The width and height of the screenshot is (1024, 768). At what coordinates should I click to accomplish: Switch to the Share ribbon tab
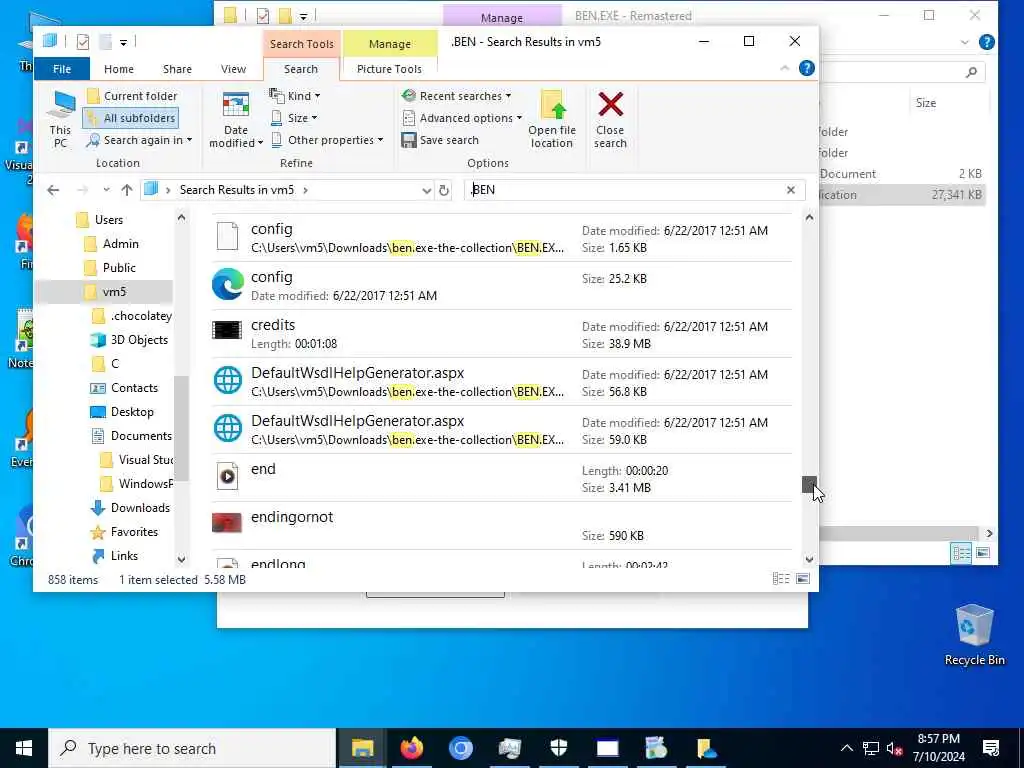178,69
